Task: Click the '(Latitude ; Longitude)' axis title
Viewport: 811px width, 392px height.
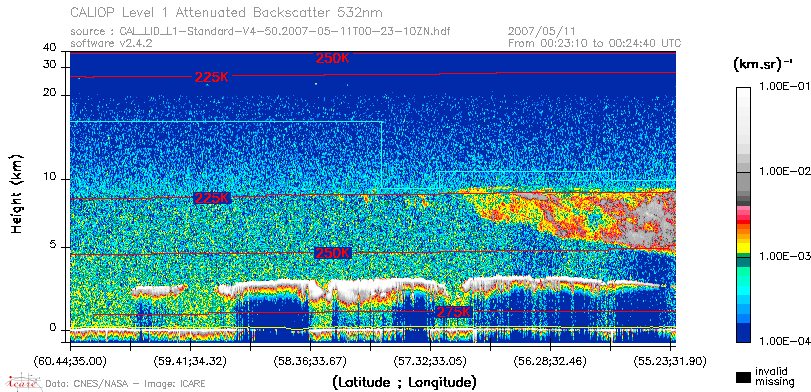Action: (x=404, y=383)
